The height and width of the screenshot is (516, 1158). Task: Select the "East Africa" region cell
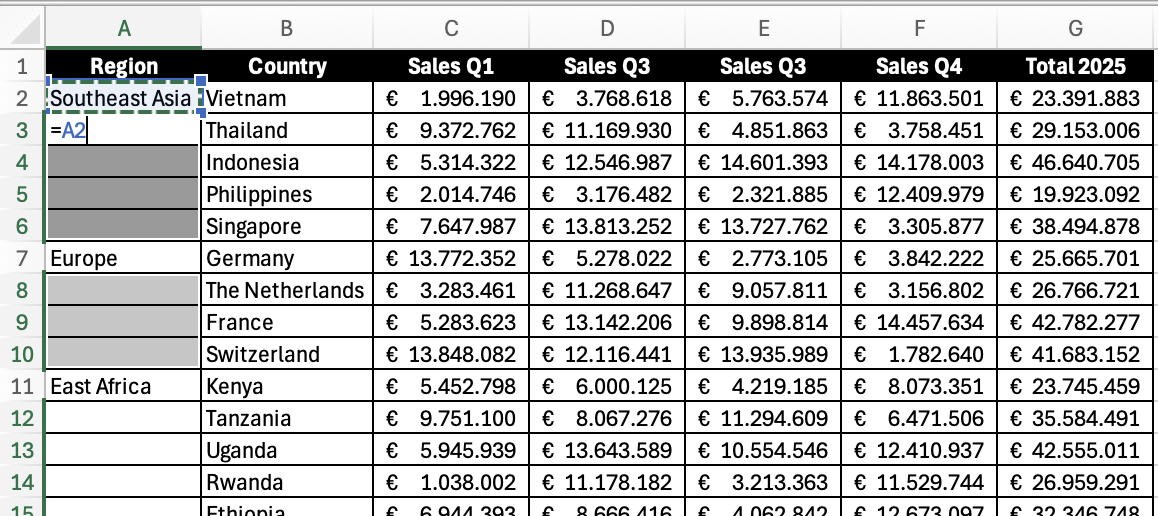(124, 387)
